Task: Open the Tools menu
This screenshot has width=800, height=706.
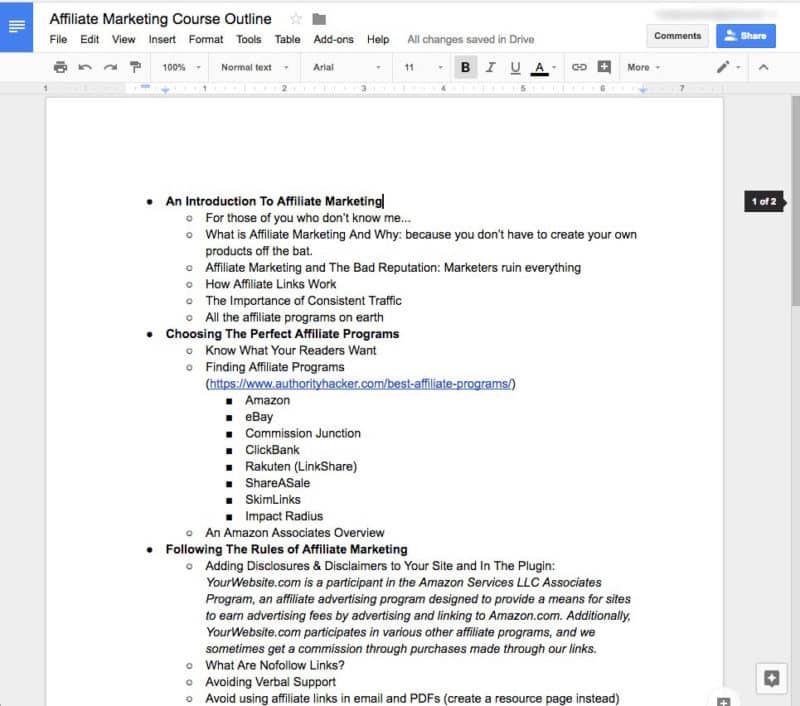Action: pos(248,39)
